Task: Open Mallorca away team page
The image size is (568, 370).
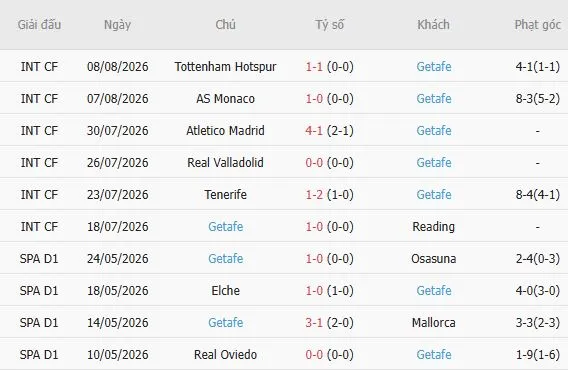Action: click(434, 323)
